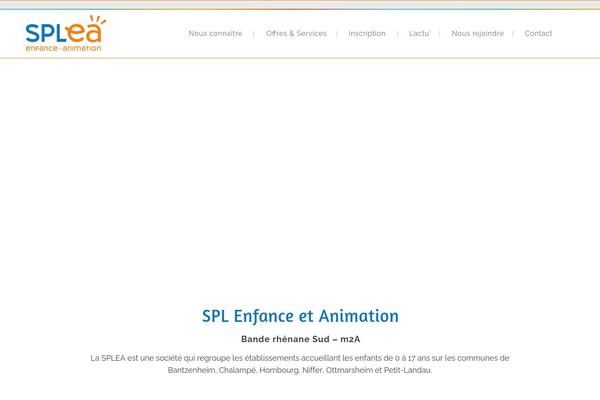The image size is (600, 400).
Task: Click the paragraph starting La SPLEA est une société
Action: [300, 364]
